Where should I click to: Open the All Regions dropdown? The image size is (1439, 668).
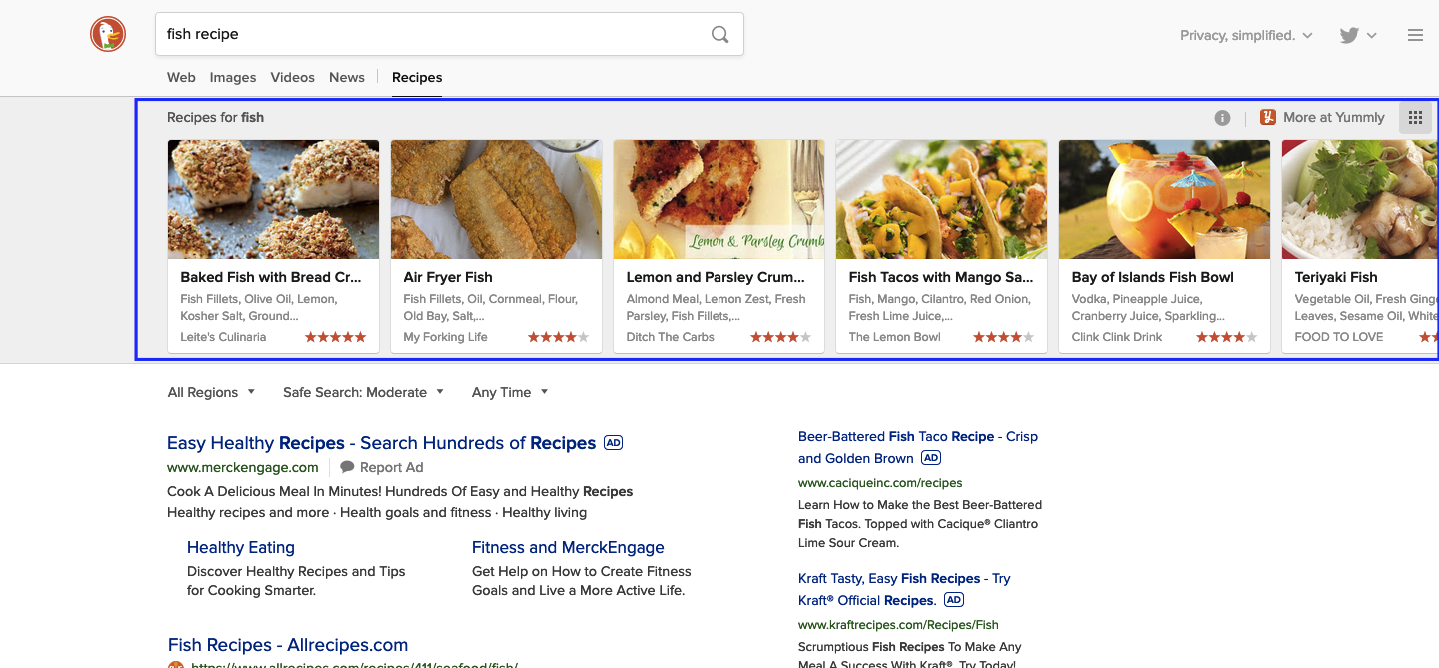coord(210,392)
